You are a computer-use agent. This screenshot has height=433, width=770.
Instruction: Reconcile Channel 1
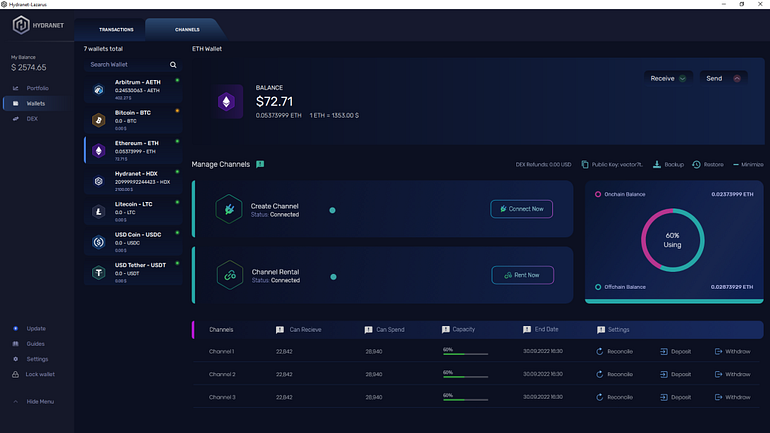(614, 352)
